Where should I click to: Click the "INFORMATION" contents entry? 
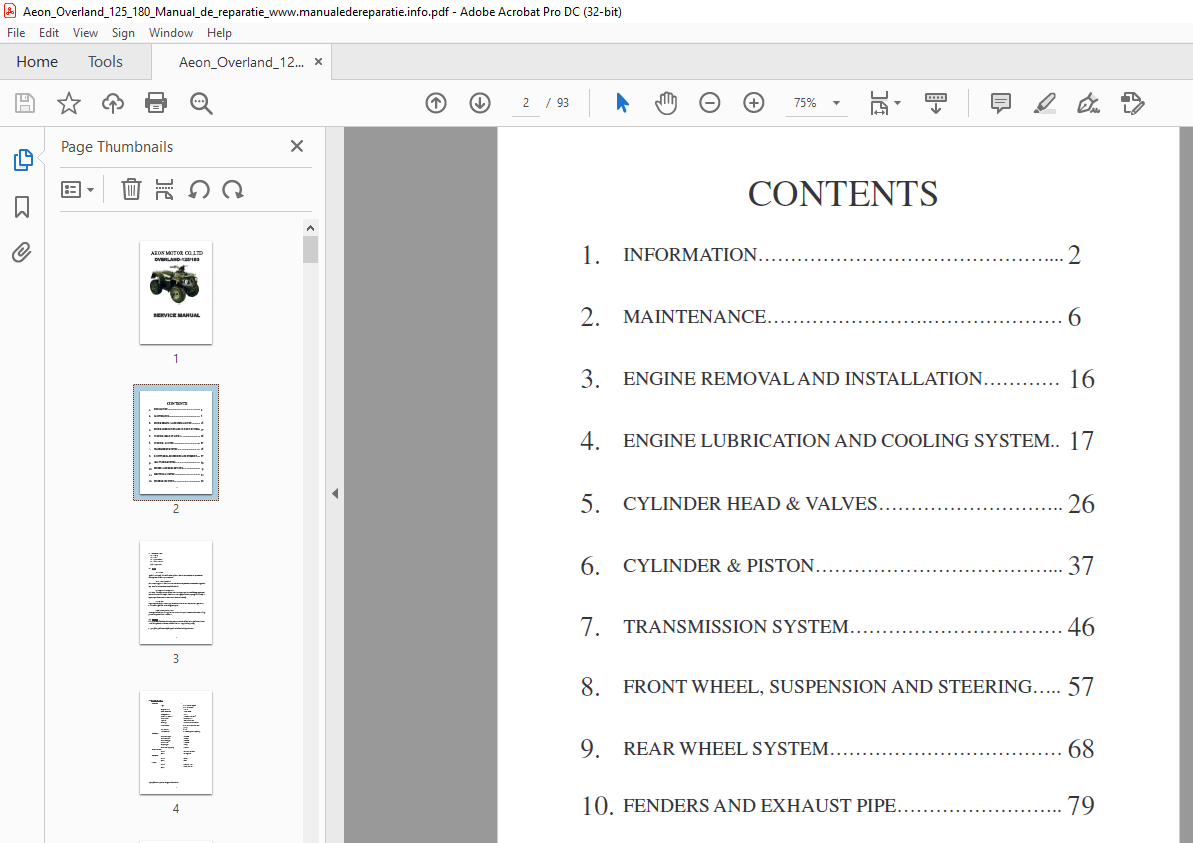(689, 255)
